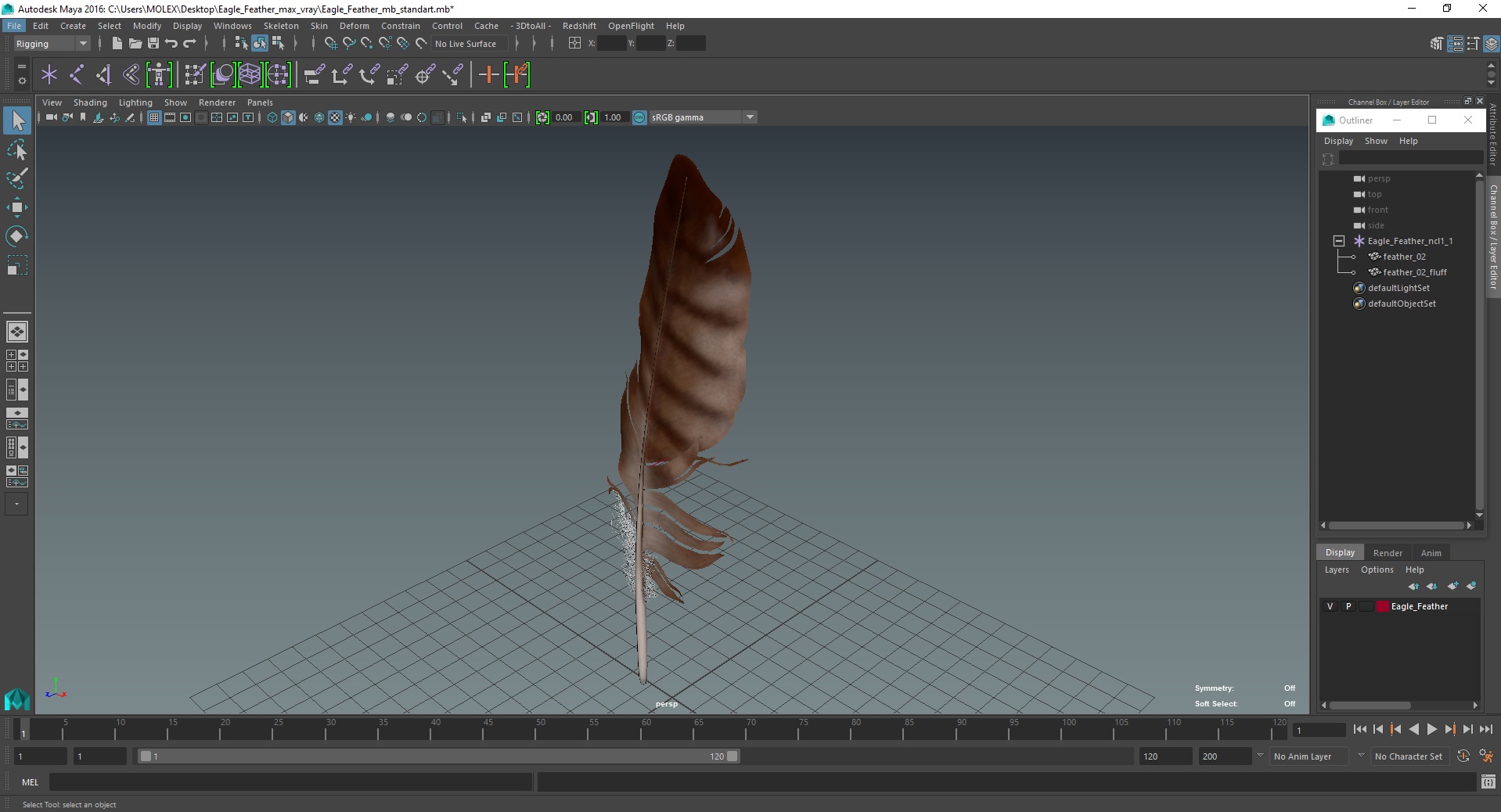Select the Create Joints shelf tool
The height and width of the screenshot is (812, 1501).
[77, 75]
